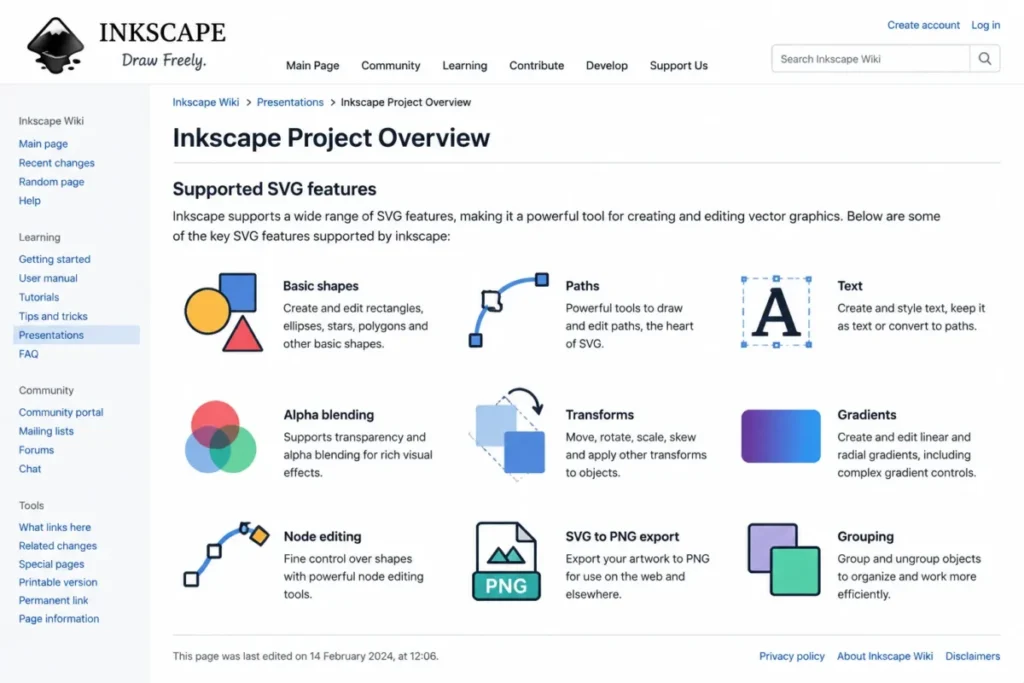Click the Basic shapes heading text
This screenshot has width=1024, height=683.
[x=321, y=286]
